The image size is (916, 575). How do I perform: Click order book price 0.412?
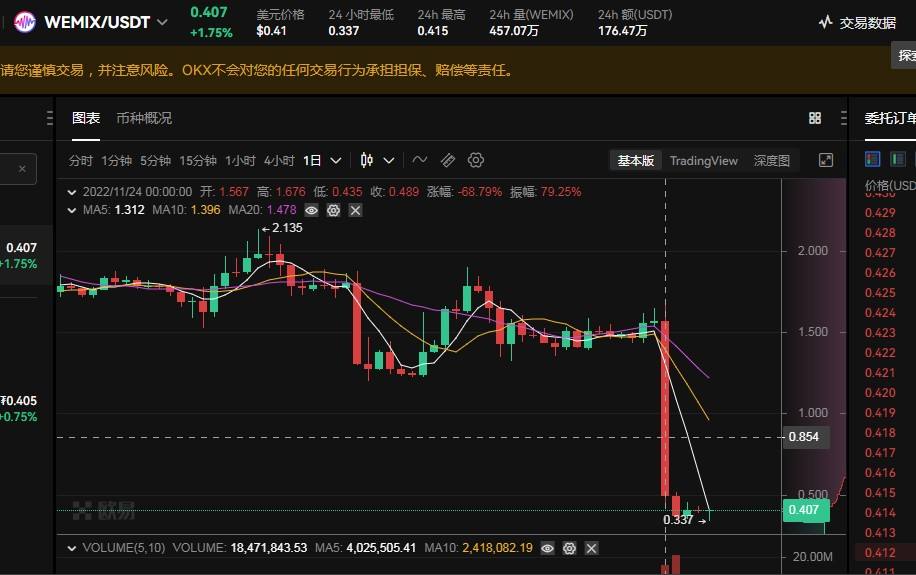coord(880,553)
